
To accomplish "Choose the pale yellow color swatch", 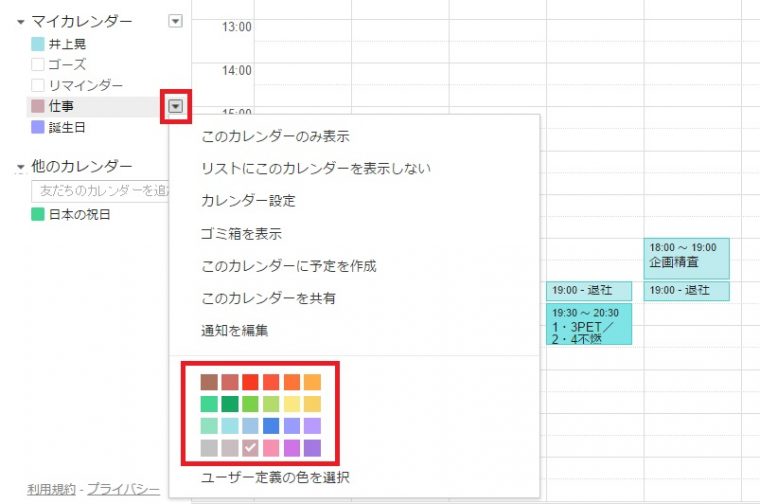I will (x=292, y=404).
